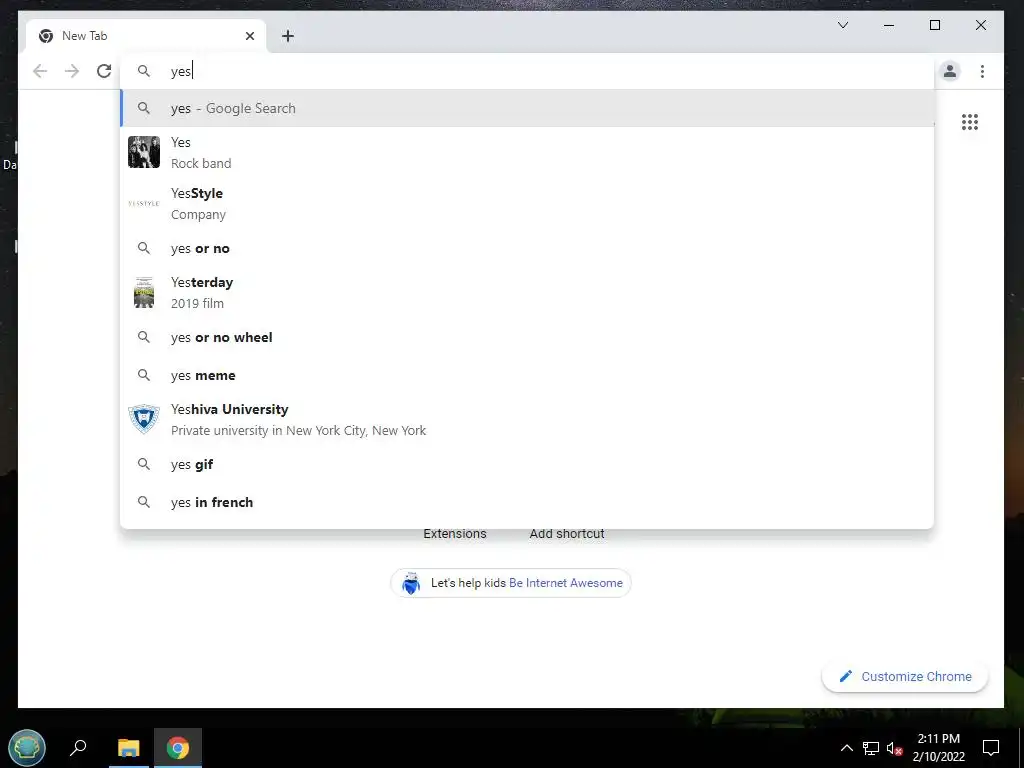
Task: Open the Extensions shortcut
Action: tap(455, 534)
